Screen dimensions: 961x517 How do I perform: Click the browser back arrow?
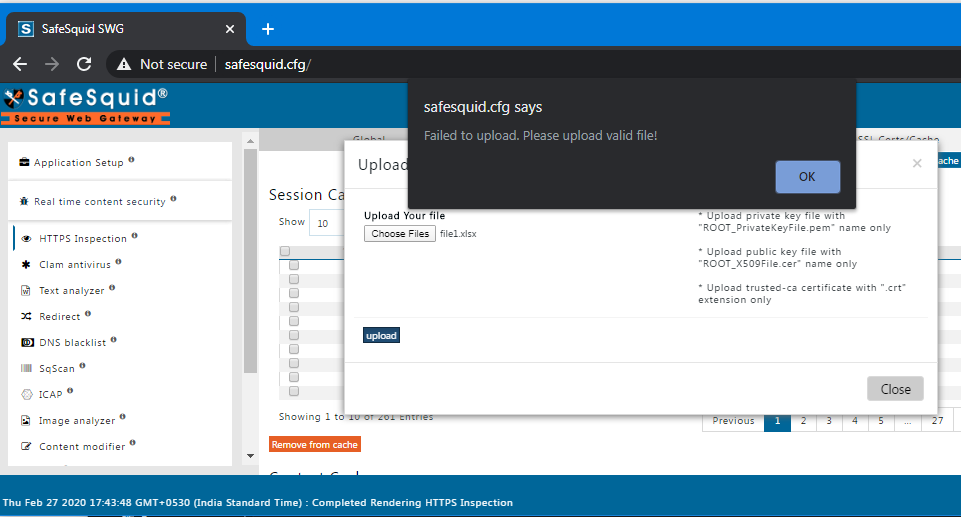[x=20, y=64]
